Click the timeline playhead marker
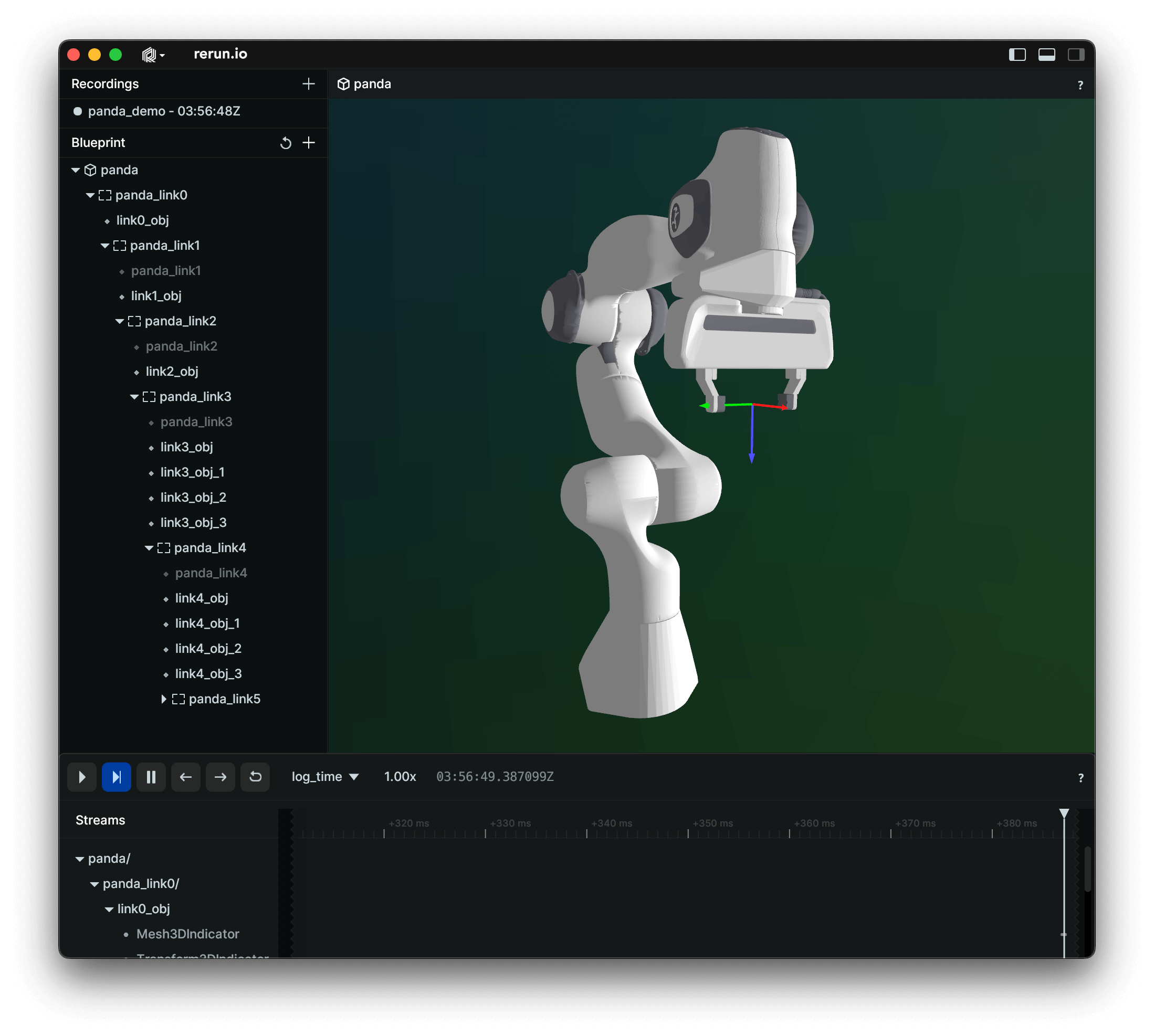The height and width of the screenshot is (1036, 1154). [x=1064, y=813]
